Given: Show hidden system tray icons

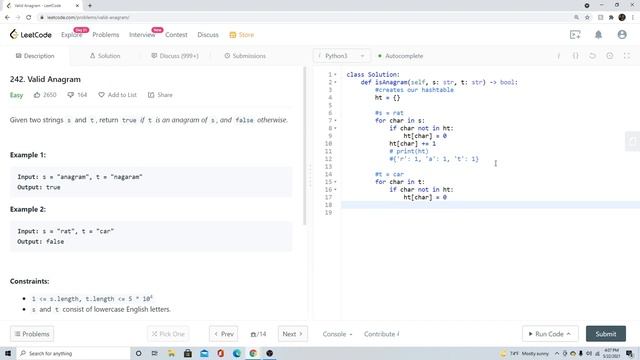Looking at the screenshot, I should tap(557, 353).
